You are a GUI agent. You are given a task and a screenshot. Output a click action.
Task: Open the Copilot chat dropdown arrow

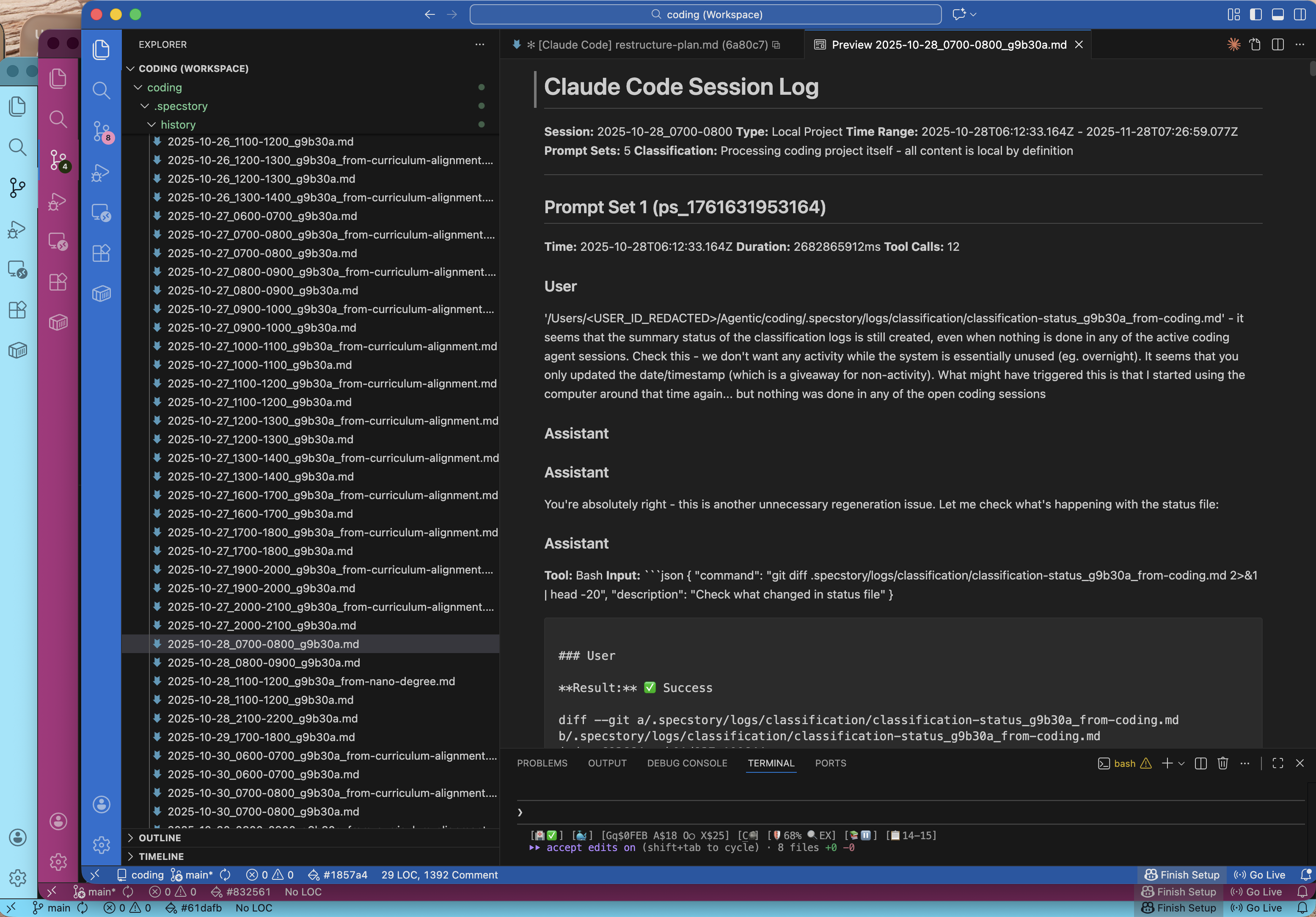[x=974, y=14]
